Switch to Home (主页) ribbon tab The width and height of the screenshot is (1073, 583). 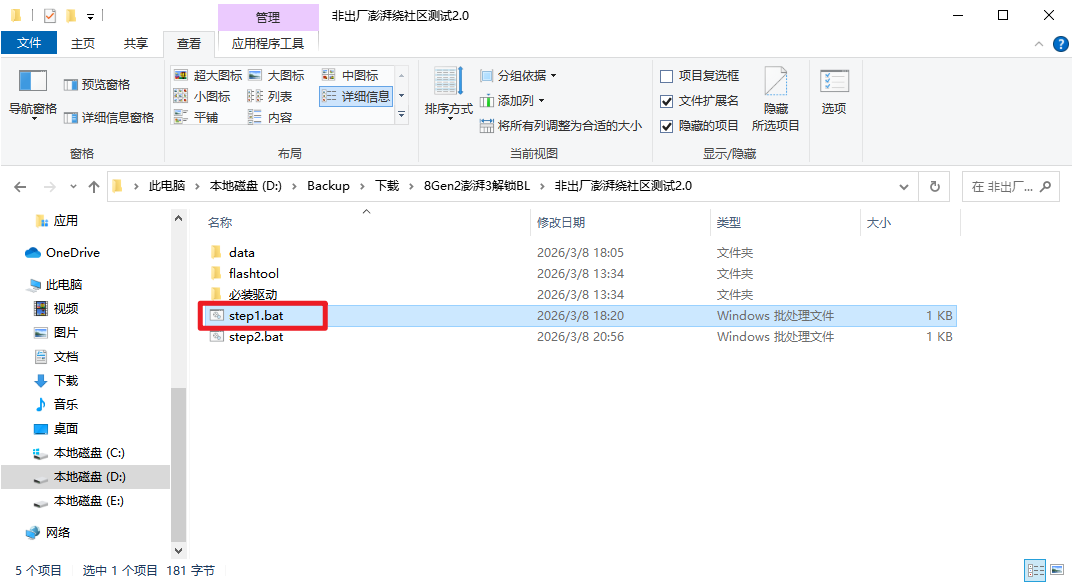(x=83, y=44)
